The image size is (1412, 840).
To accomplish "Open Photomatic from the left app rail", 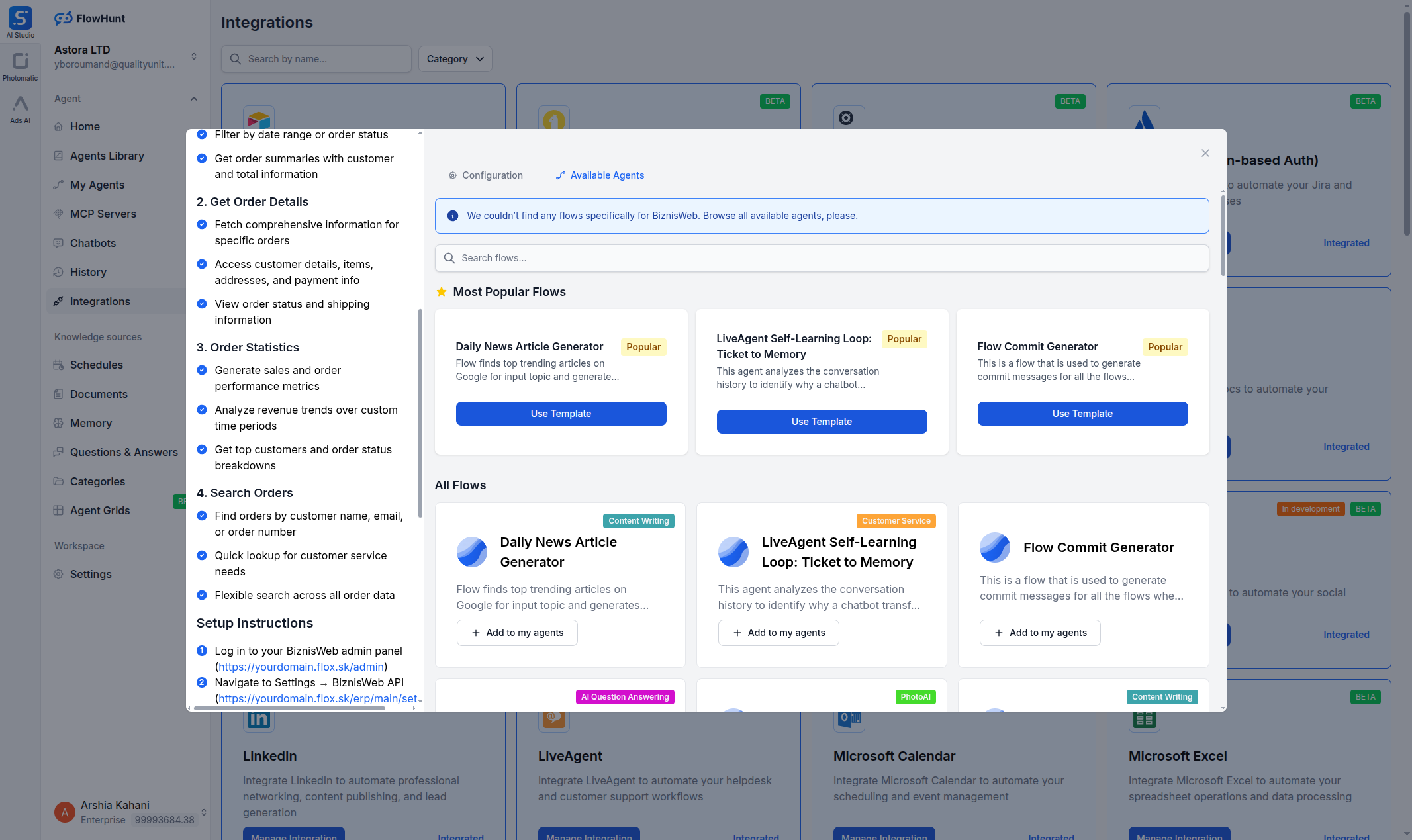I will 20,63.
